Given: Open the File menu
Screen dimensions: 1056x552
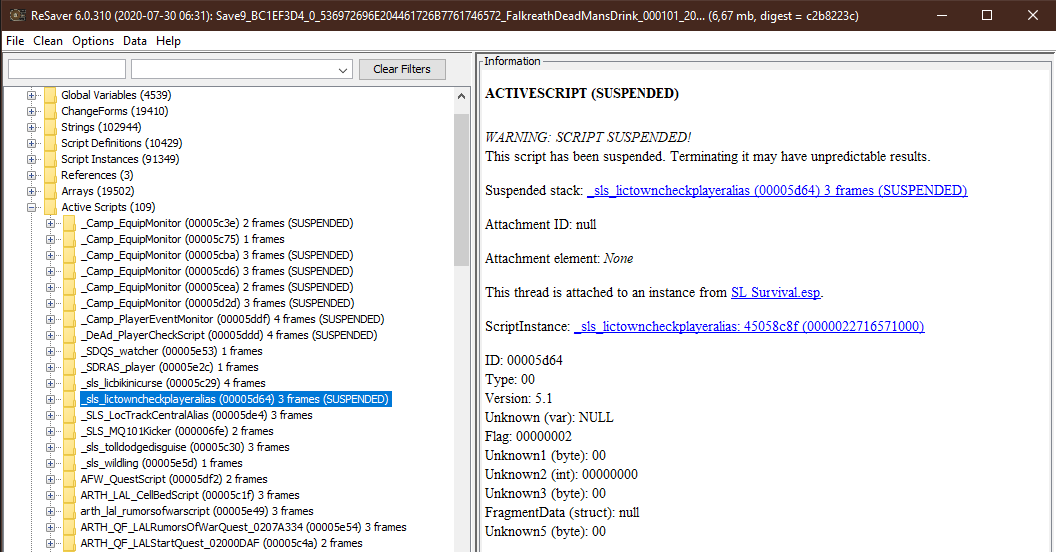Looking at the screenshot, I should coord(15,41).
